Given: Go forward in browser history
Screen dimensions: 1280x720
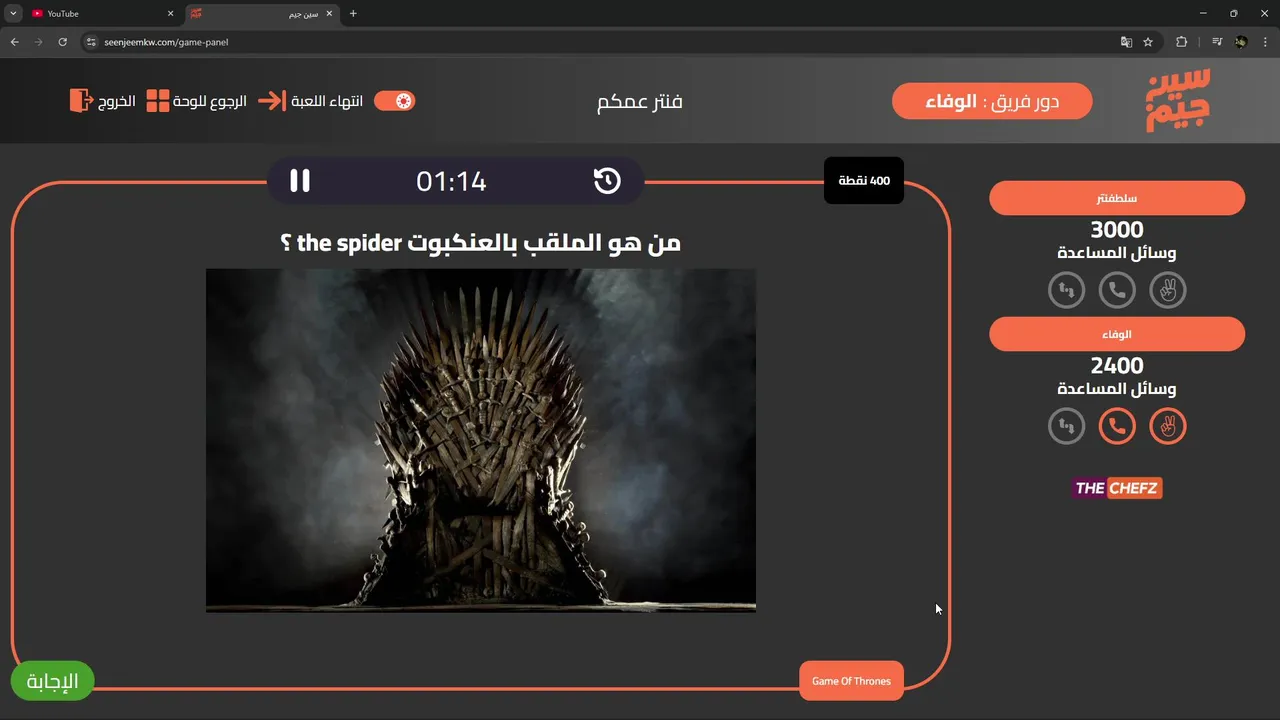Looking at the screenshot, I should (38, 42).
